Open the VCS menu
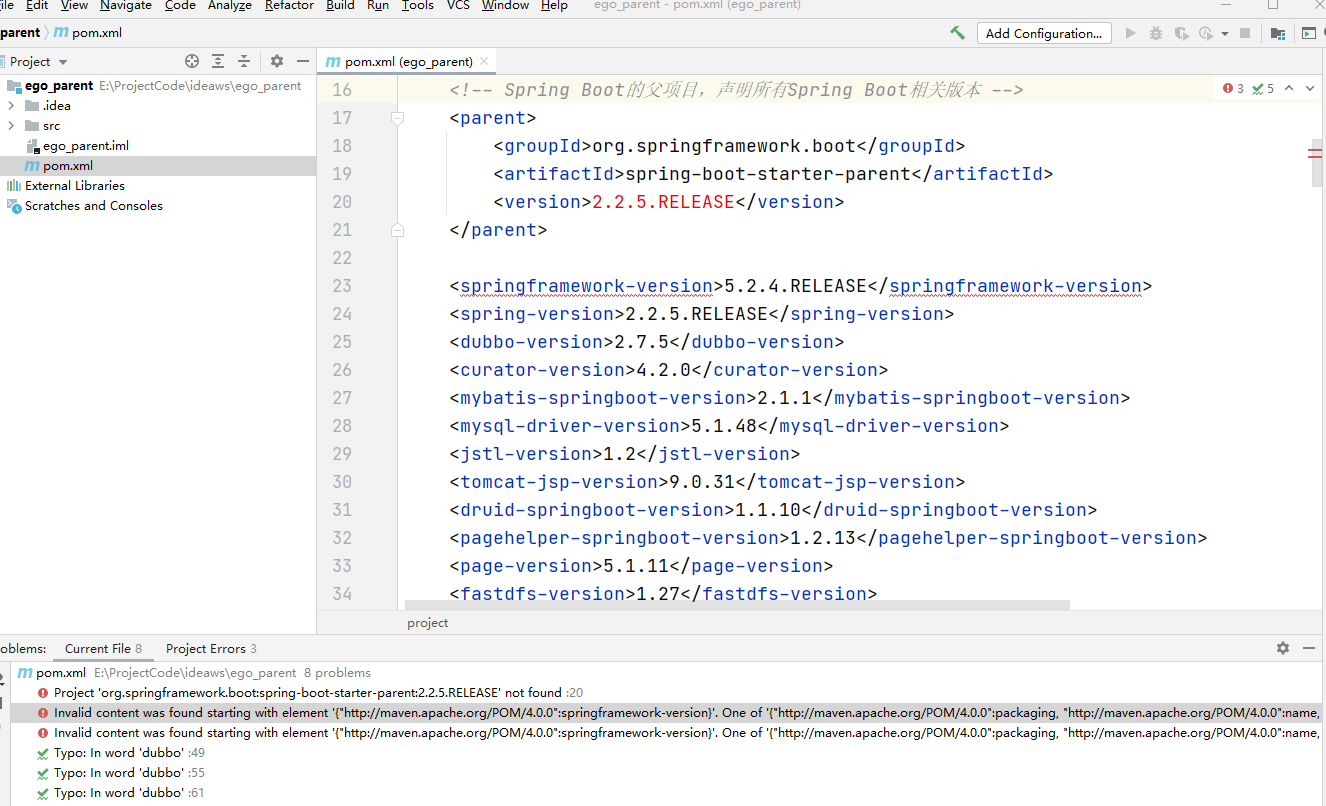The width and height of the screenshot is (1326, 806). click(458, 6)
